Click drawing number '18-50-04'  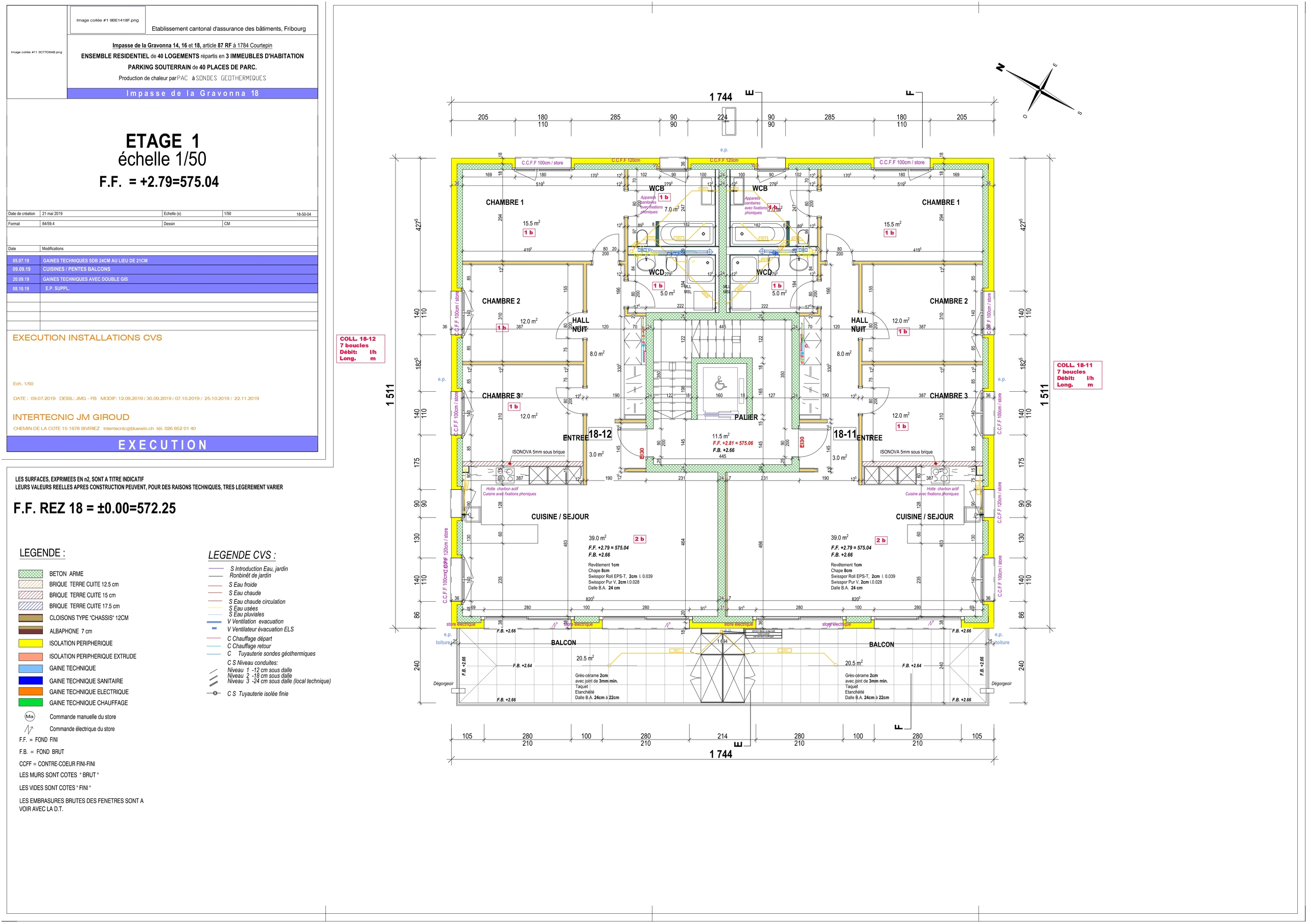pyautogui.click(x=303, y=215)
